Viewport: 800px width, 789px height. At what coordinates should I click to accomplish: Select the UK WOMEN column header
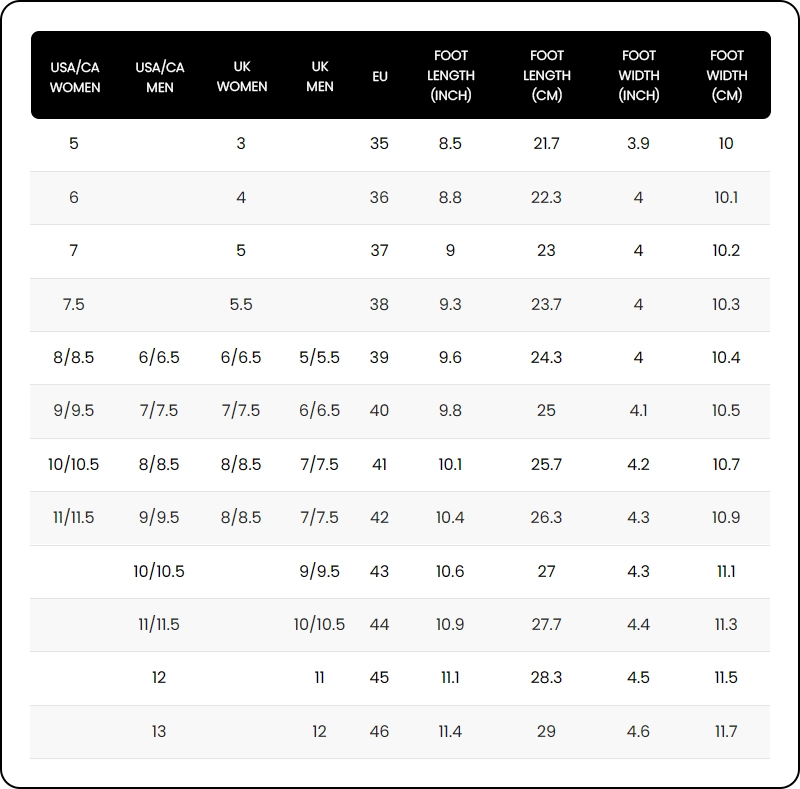point(241,77)
